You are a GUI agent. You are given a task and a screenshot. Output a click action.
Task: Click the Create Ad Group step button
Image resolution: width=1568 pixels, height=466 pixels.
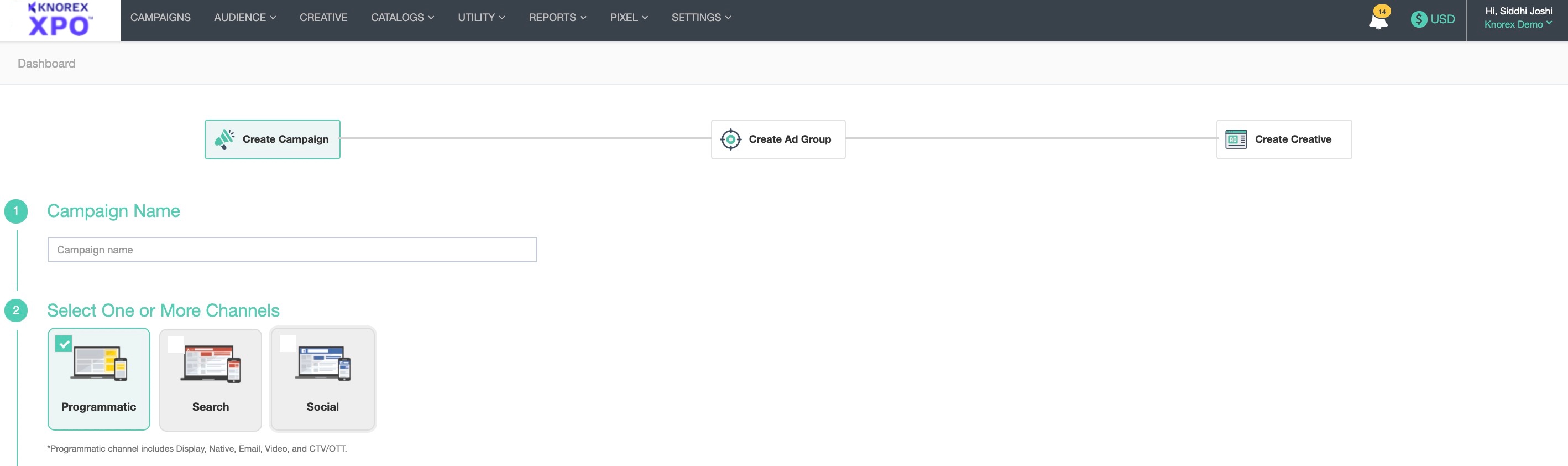(x=778, y=139)
